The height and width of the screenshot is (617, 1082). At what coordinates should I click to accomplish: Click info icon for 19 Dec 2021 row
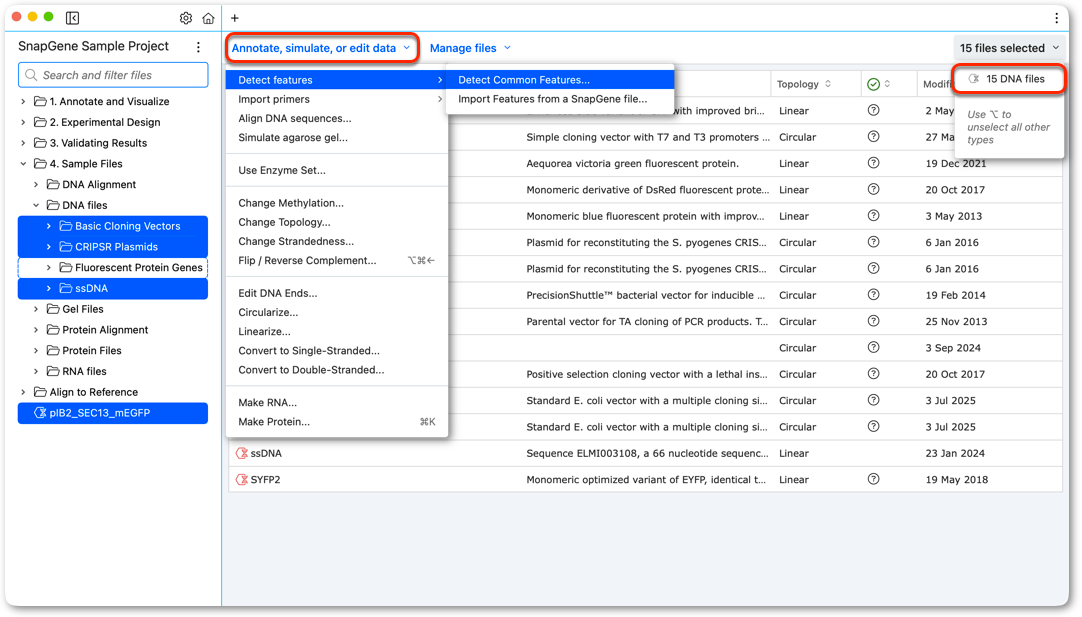(x=874, y=163)
